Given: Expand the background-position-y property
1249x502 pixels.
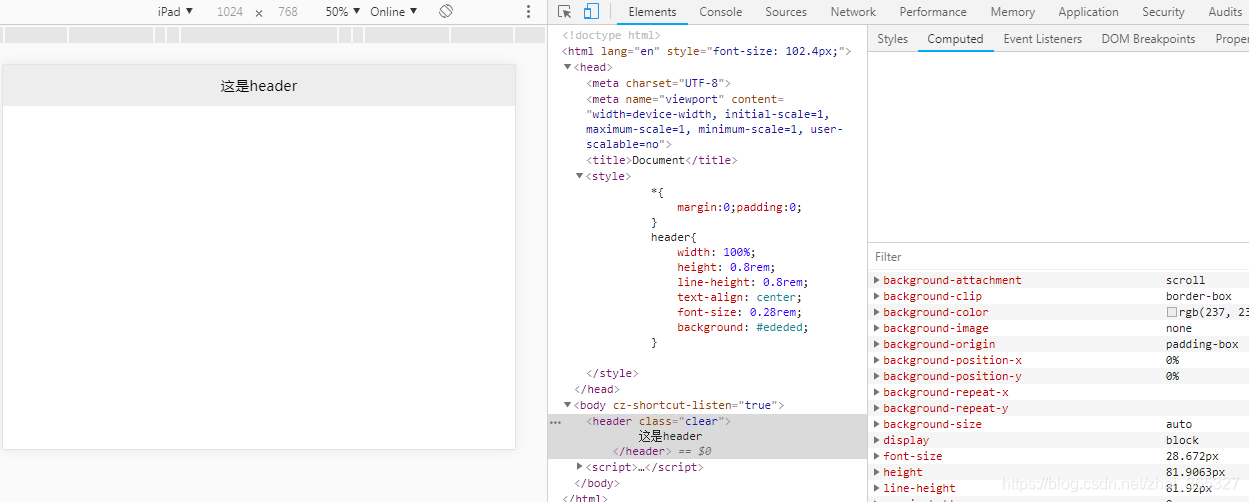Looking at the screenshot, I should pyautogui.click(x=877, y=376).
